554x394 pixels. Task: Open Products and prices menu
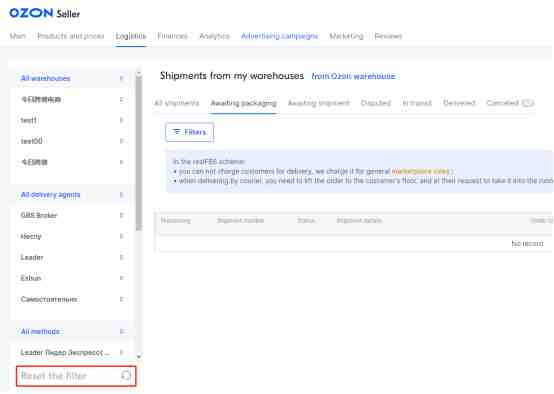[x=71, y=36]
